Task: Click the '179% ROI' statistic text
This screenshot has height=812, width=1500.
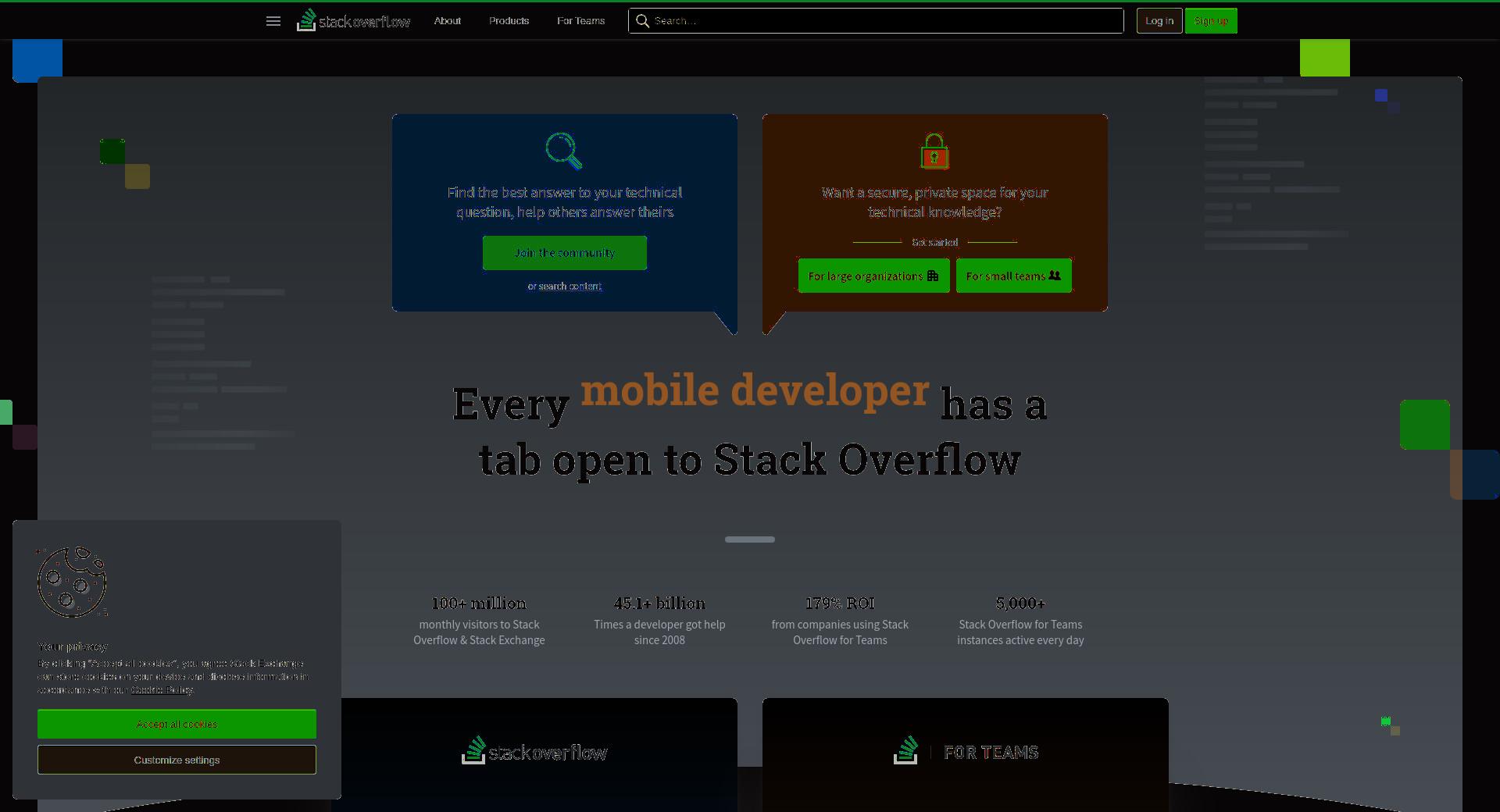Action: point(840,604)
